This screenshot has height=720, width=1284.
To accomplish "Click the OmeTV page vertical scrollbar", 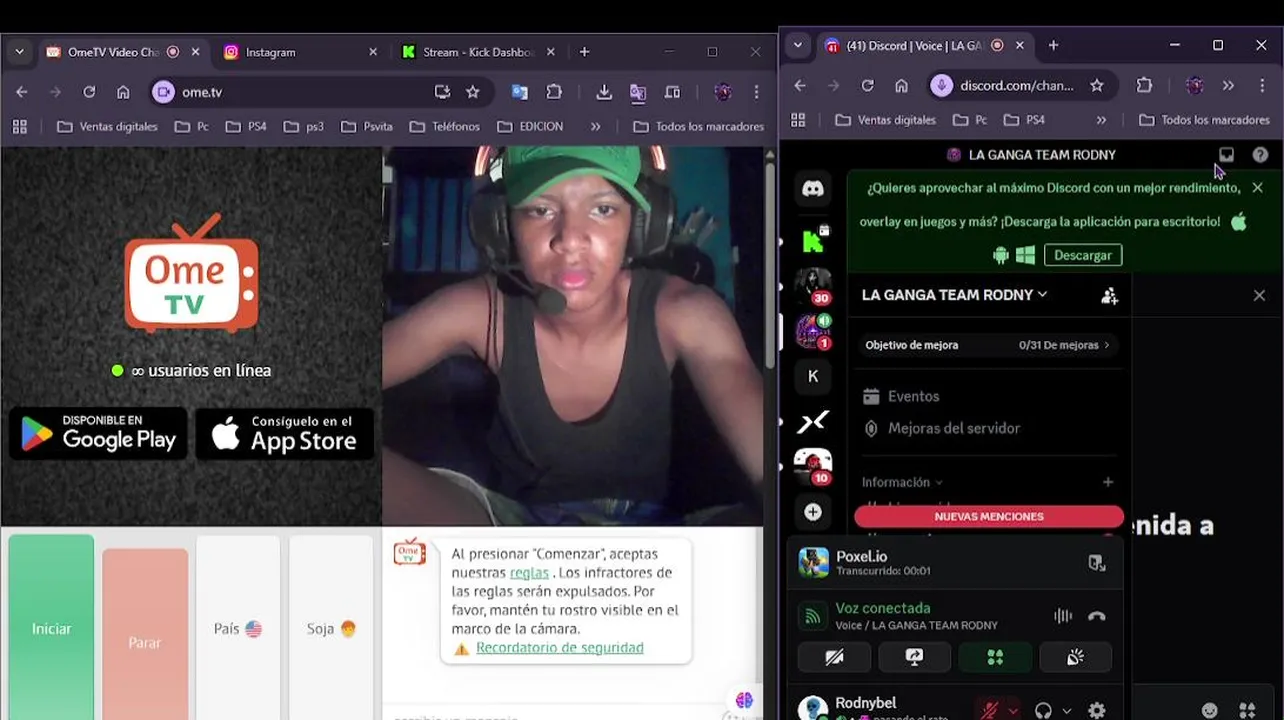I will [770, 265].
